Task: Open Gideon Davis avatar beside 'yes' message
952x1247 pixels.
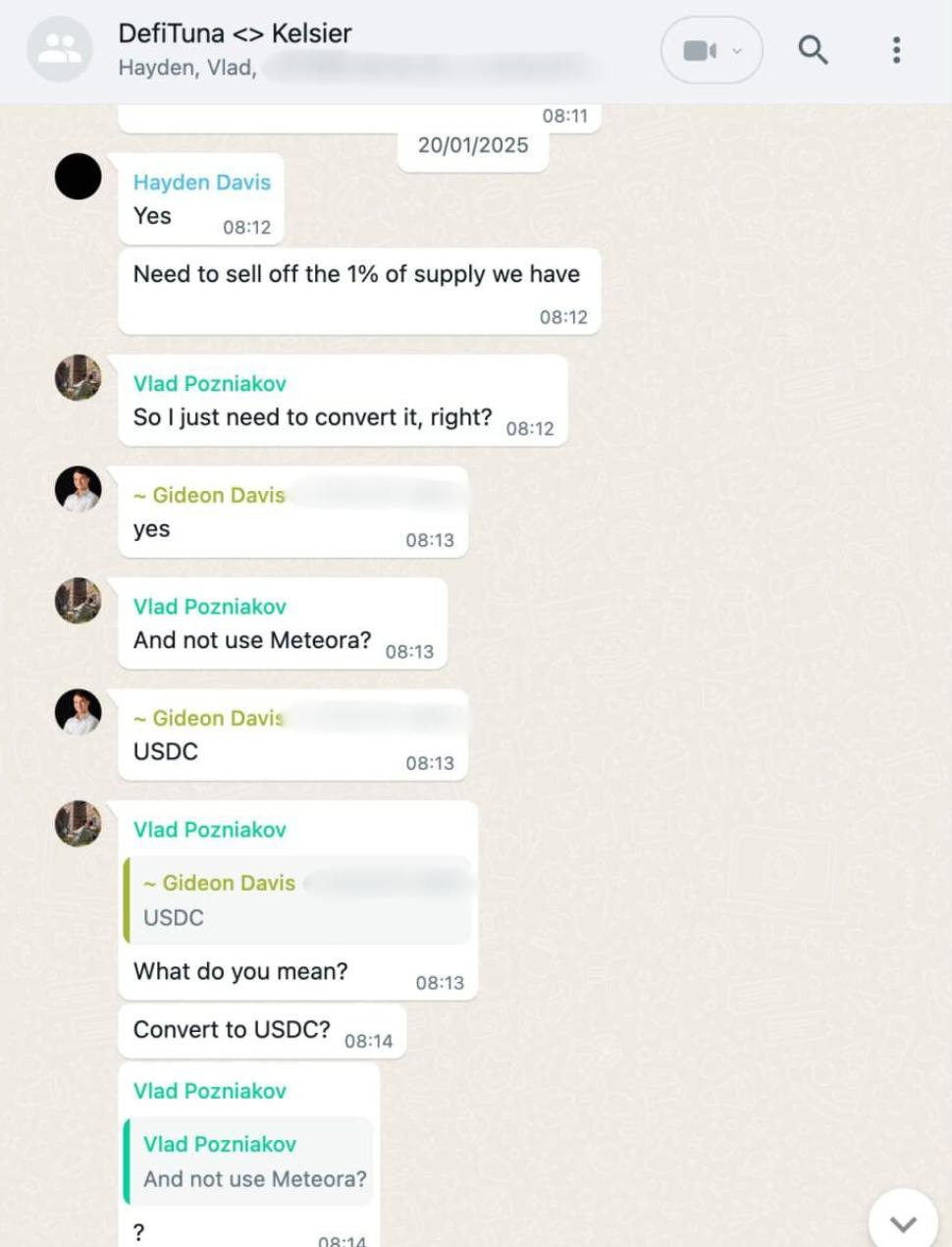Action: 78,489
